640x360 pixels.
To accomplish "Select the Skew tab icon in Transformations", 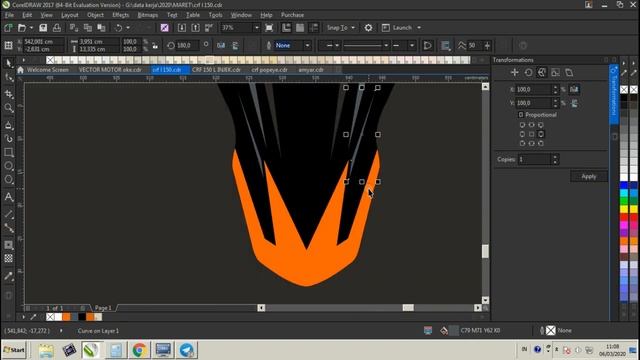I will [x=569, y=73].
